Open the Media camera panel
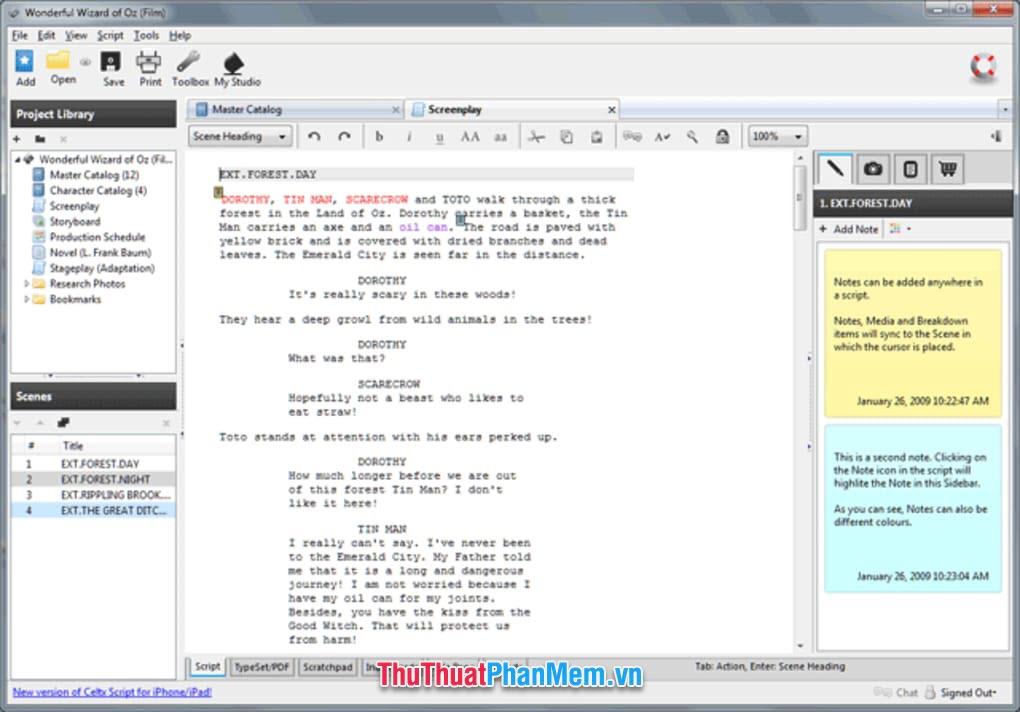 pyautogui.click(x=873, y=168)
